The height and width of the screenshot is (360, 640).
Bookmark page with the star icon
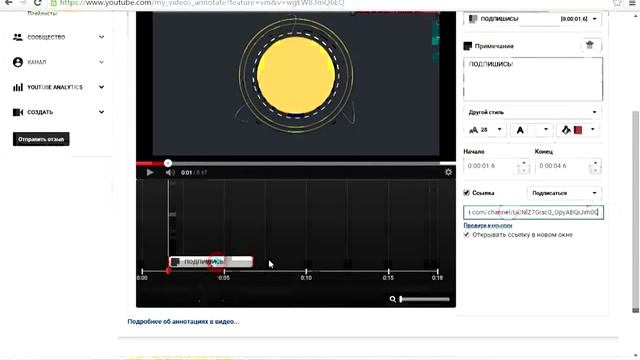[x=617, y=3]
